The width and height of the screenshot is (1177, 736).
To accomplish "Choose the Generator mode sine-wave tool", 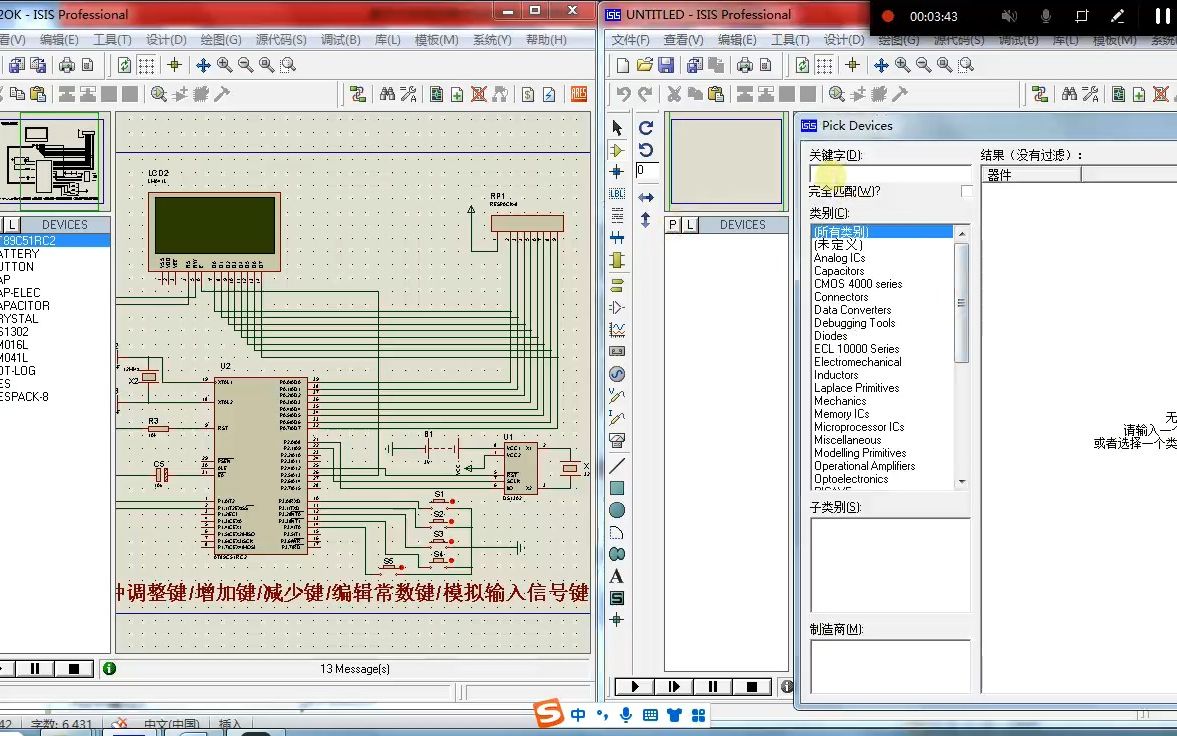I will coord(617,374).
